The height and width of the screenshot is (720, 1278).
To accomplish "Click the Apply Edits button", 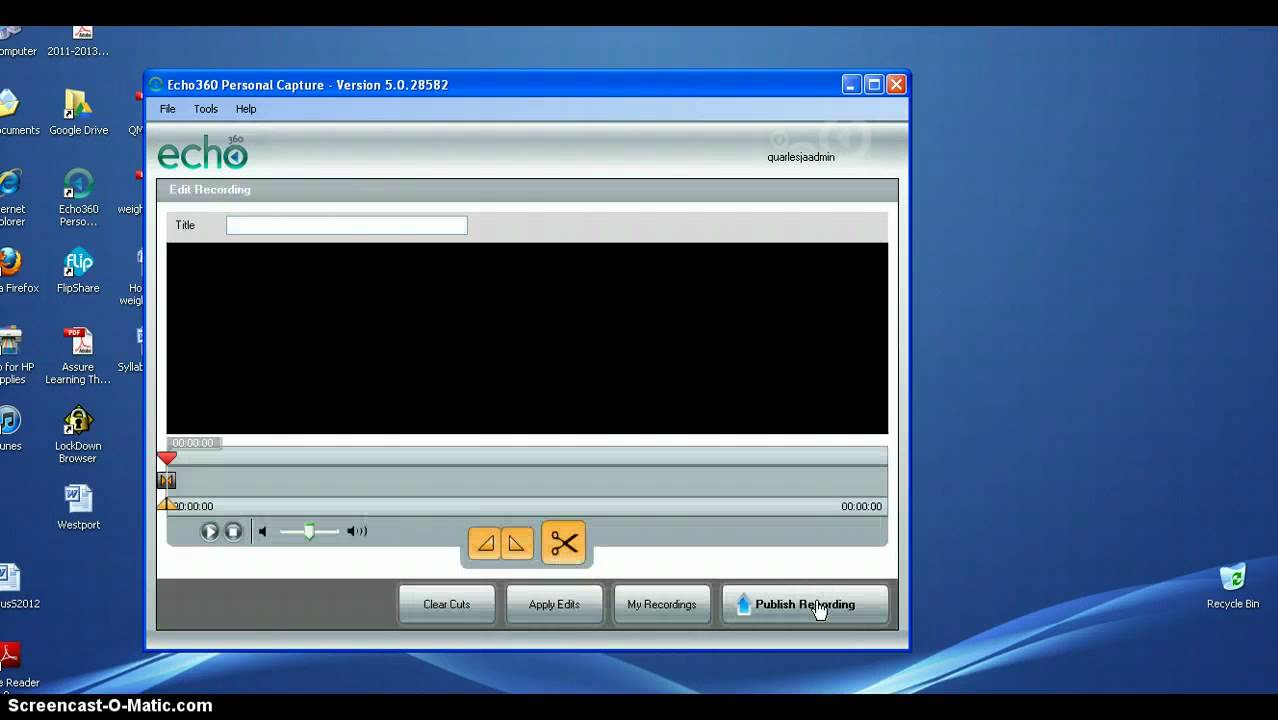I will point(554,604).
